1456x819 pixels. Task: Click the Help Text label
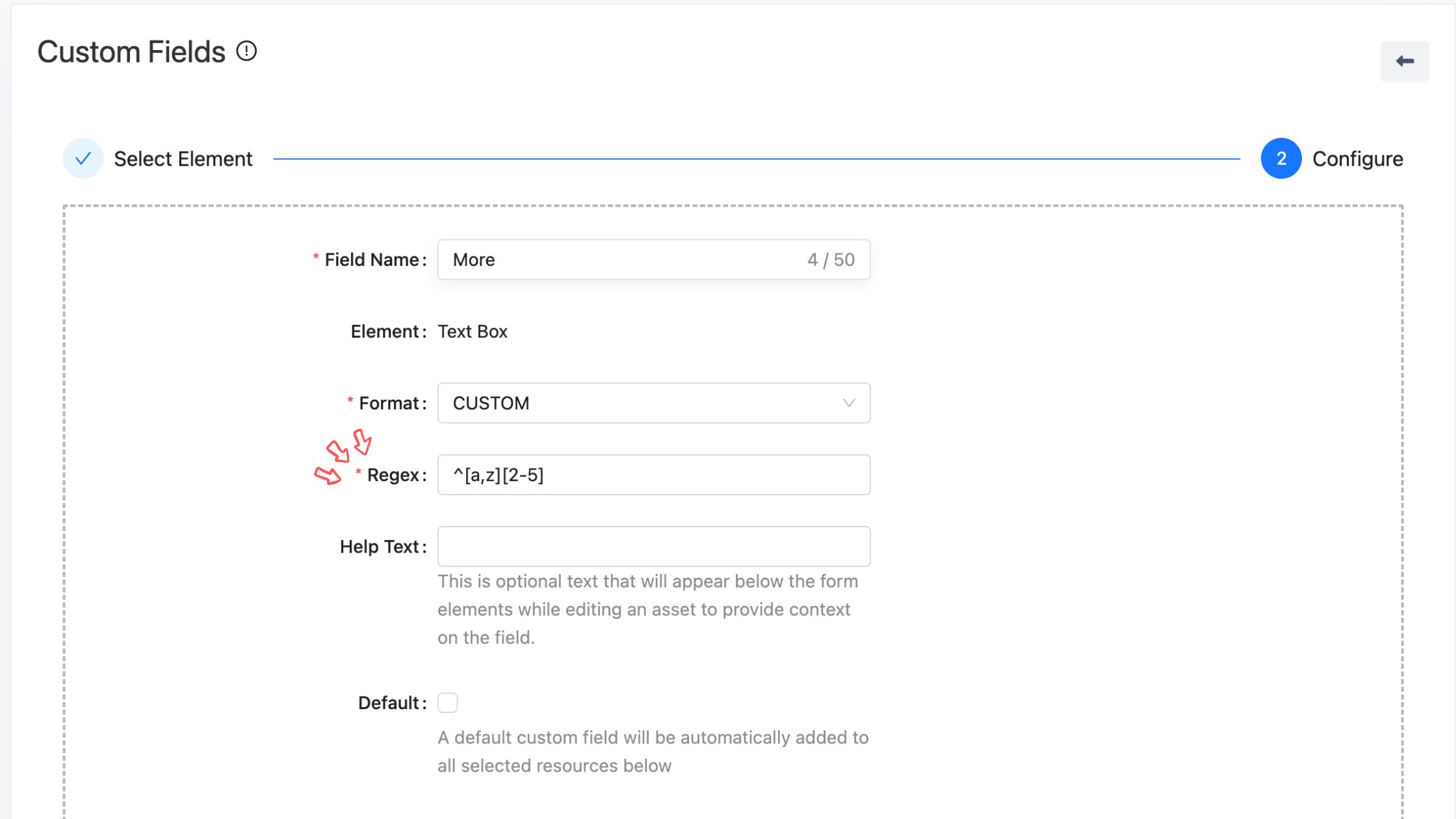click(379, 547)
